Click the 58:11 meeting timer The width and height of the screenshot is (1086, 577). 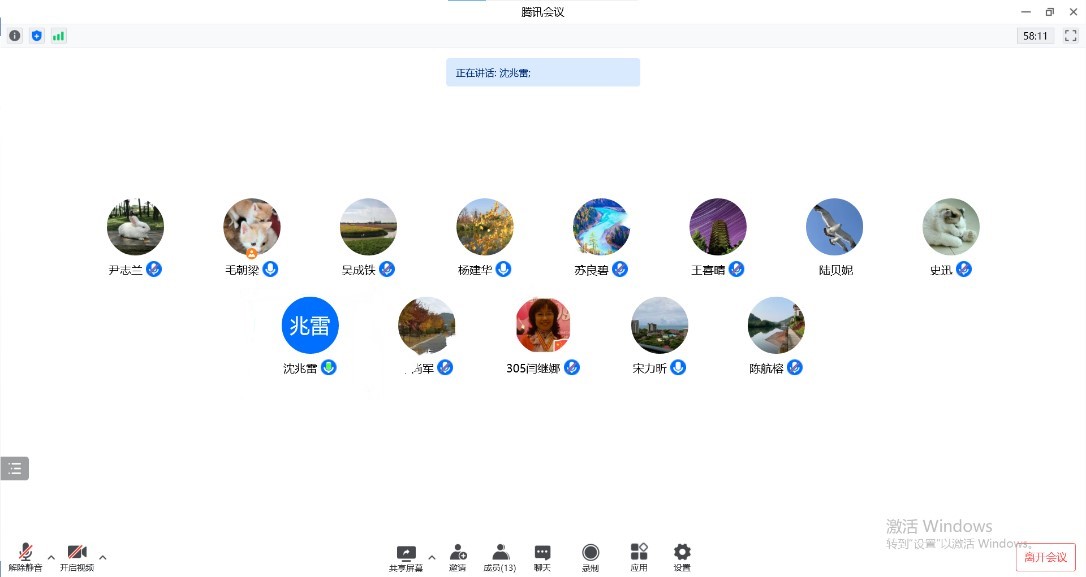(1035, 36)
